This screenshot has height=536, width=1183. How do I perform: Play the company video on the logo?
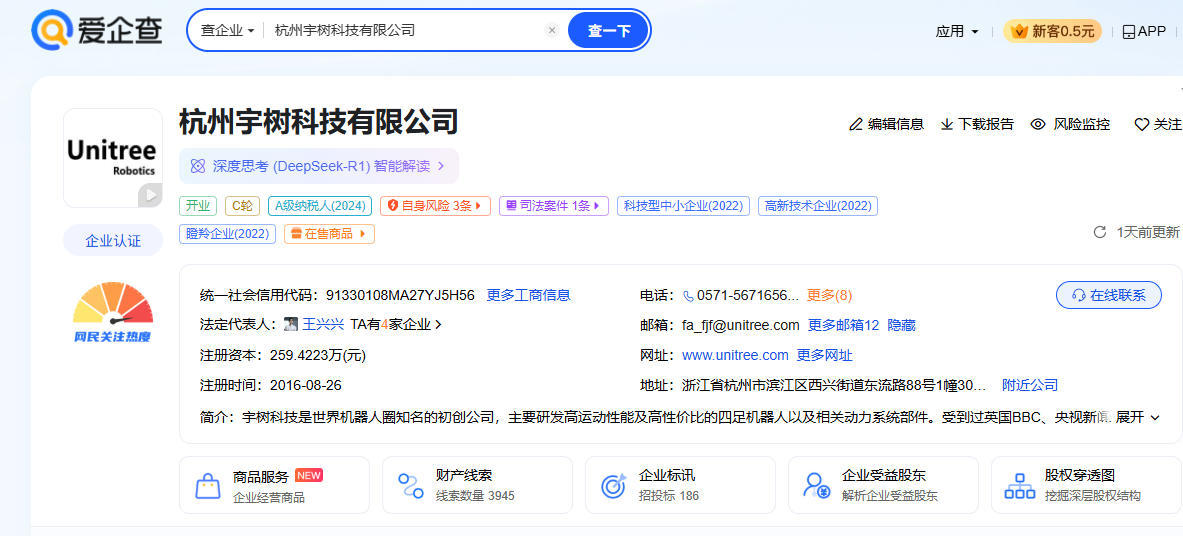pos(150,195)
